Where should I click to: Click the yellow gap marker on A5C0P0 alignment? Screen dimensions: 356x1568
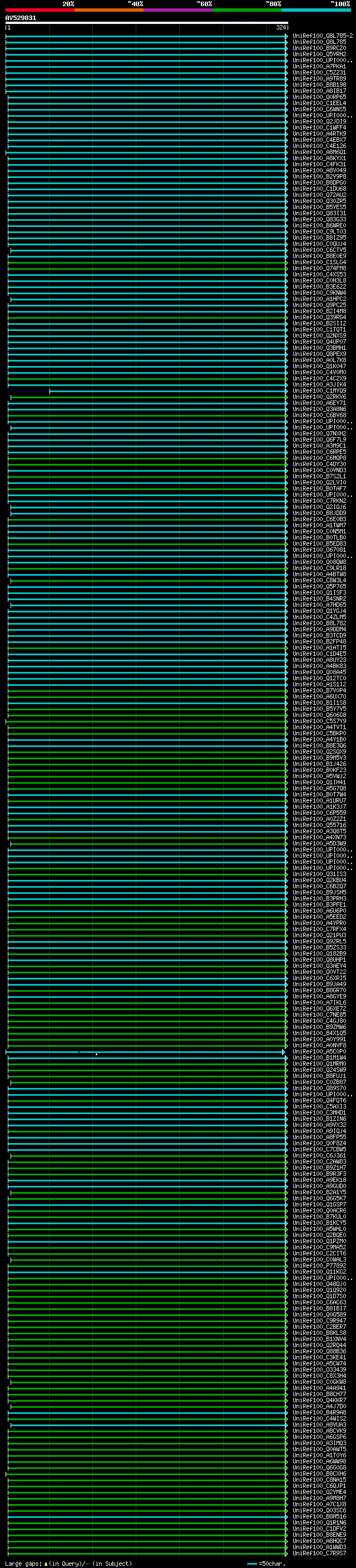click(x=96, y=1053)
